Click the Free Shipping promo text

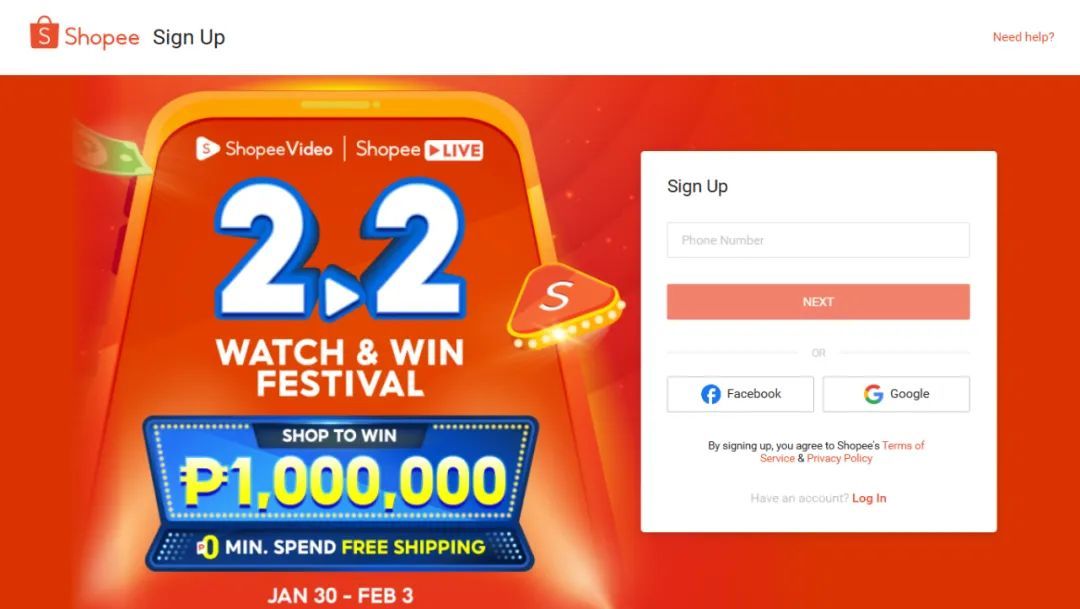pyautogui.click(x=413, y=547)
